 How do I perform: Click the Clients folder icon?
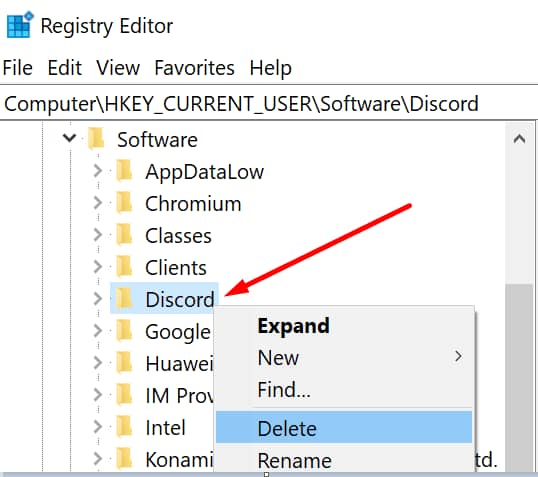[124, 267]
